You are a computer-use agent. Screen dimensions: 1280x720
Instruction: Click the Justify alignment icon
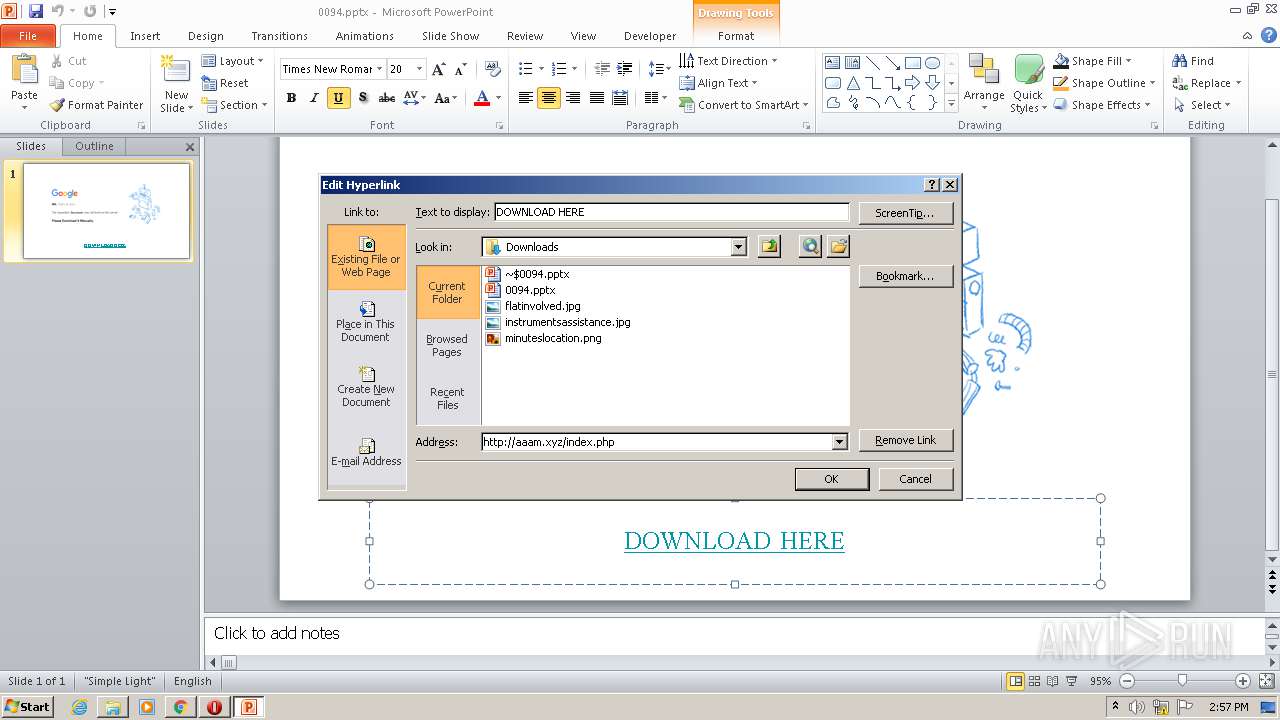tap(597, 98)
